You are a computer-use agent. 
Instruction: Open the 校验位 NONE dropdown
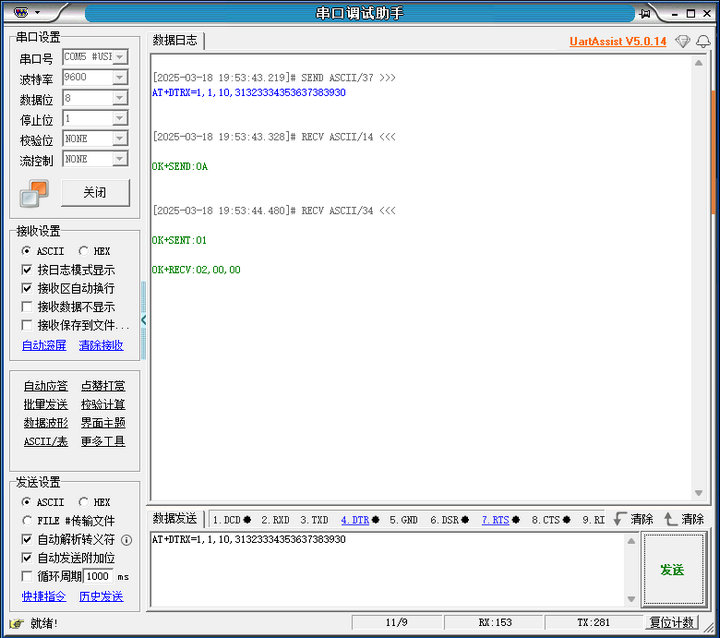coord(120,139)
